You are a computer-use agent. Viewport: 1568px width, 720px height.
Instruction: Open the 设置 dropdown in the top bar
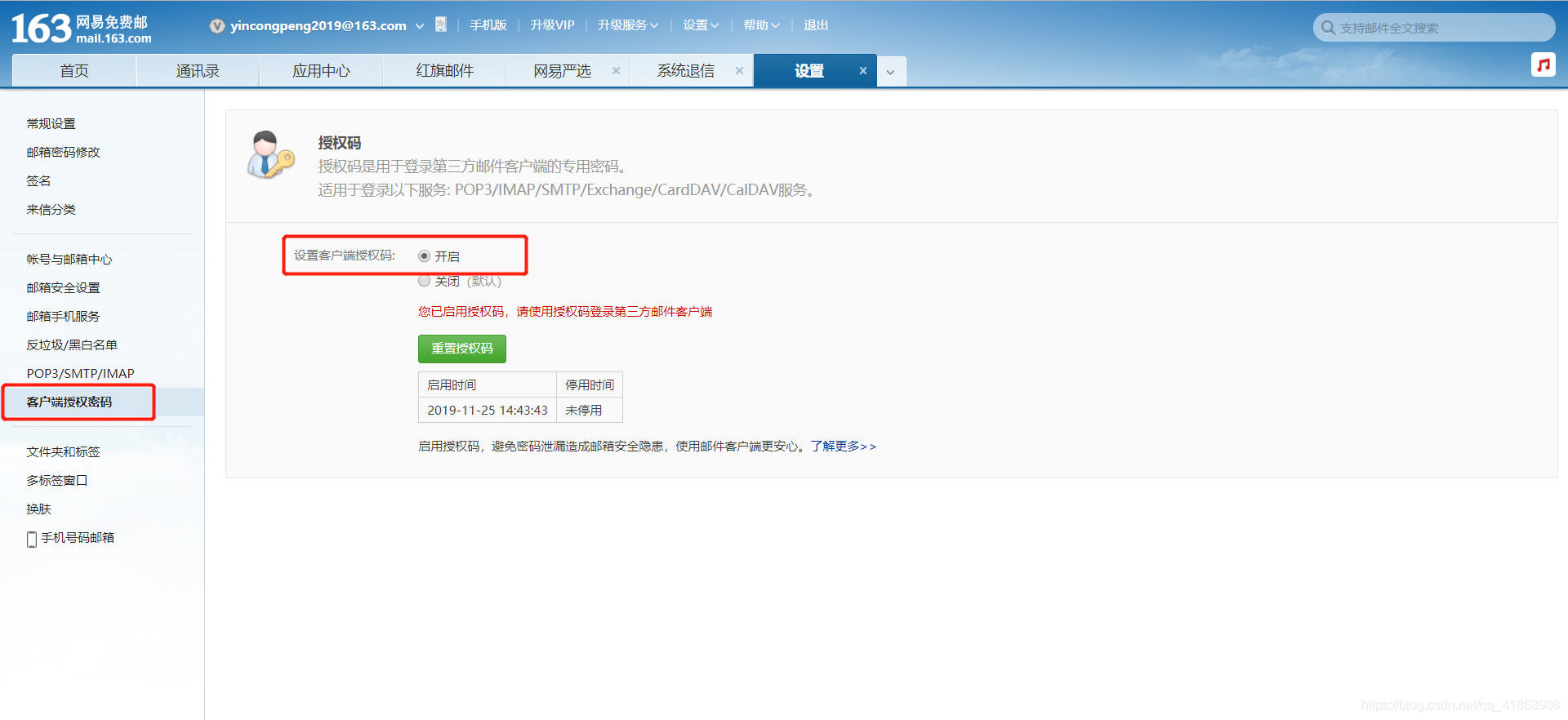[701, 25]
